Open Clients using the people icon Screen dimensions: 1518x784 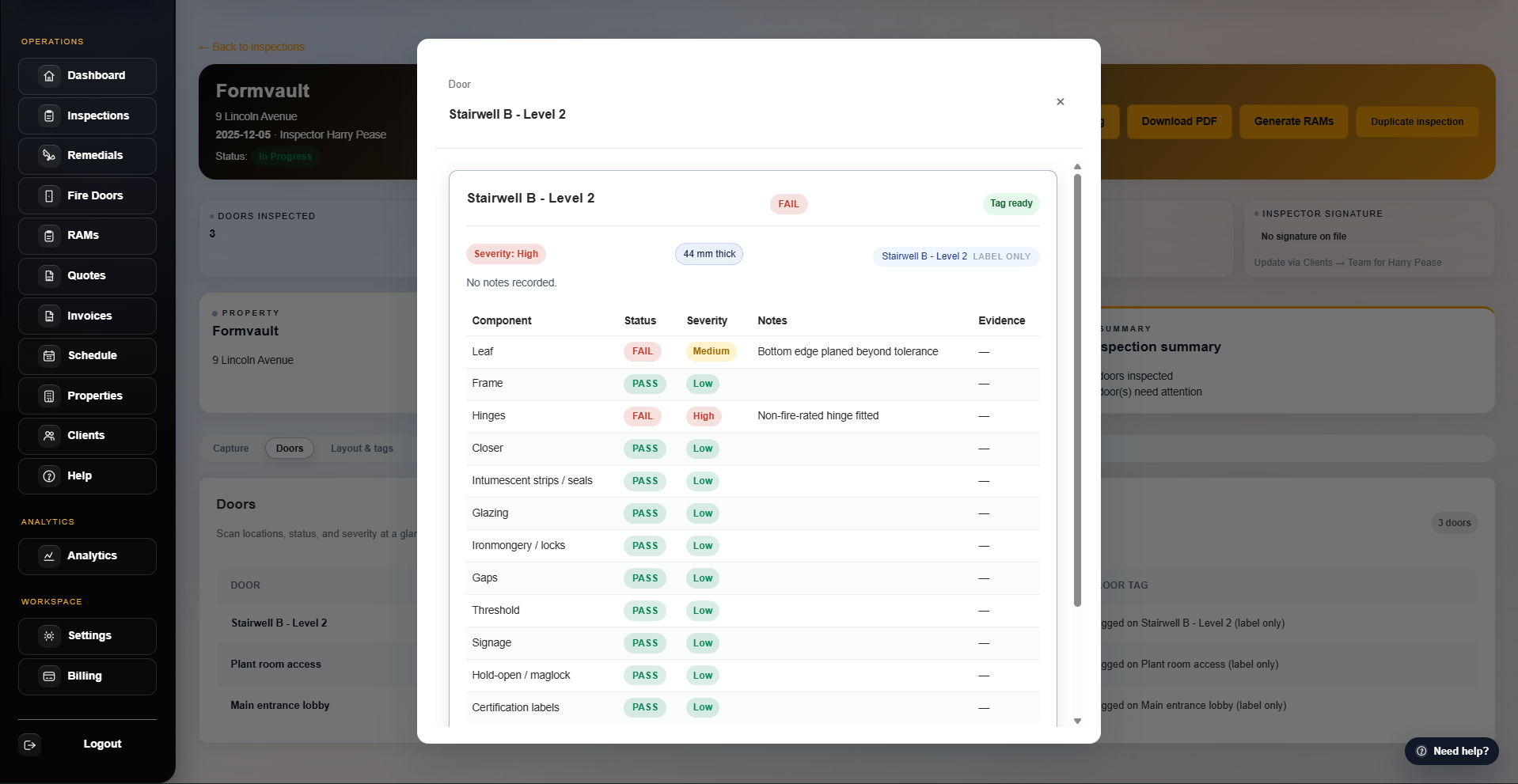49,436
